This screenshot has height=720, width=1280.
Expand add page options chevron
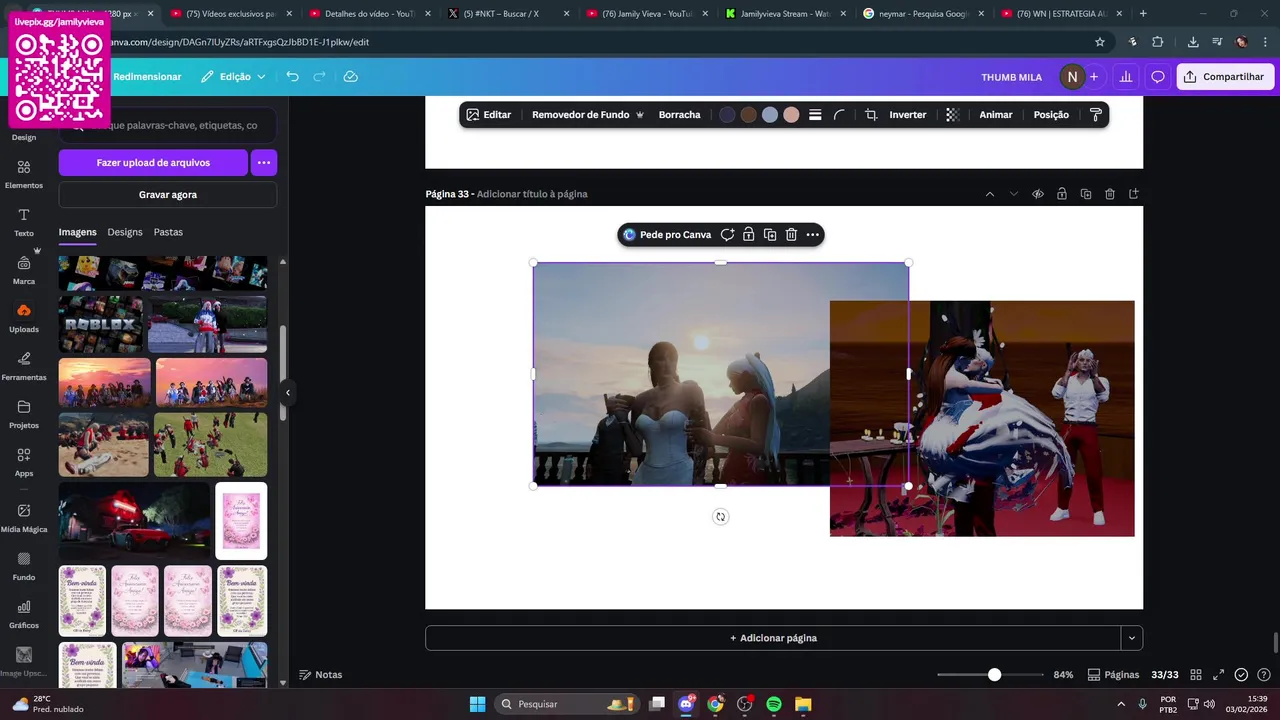tap(1132, 638)
